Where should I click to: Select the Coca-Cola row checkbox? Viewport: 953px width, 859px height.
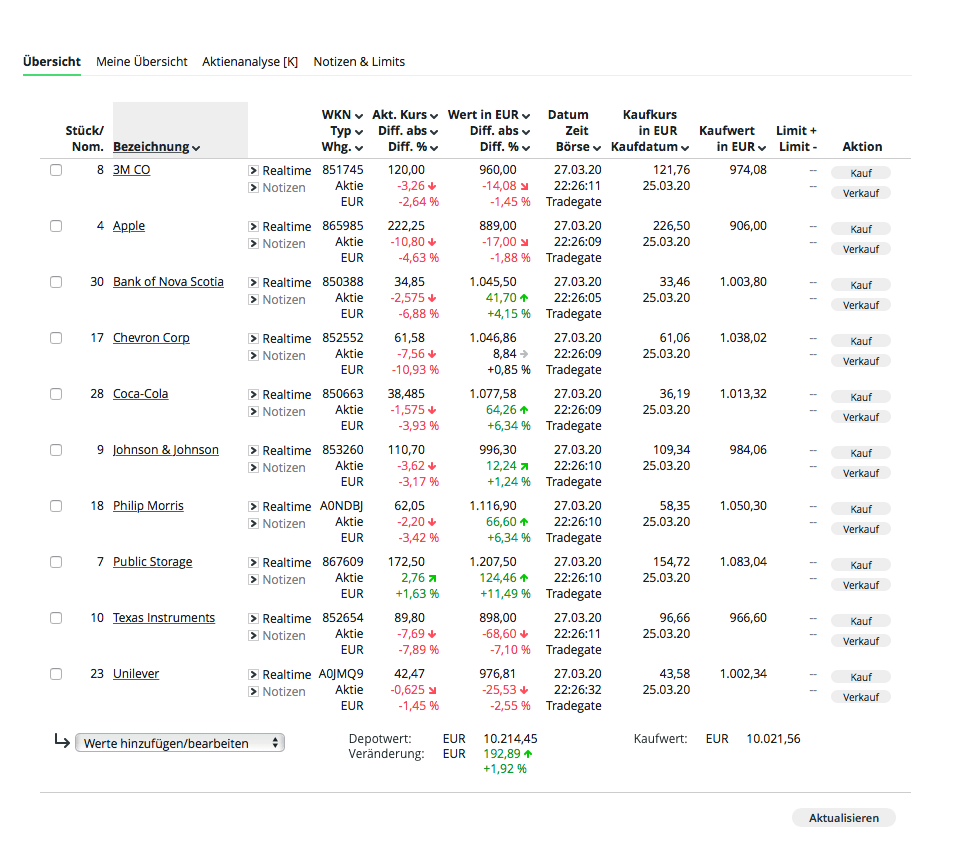pos(56,394)
